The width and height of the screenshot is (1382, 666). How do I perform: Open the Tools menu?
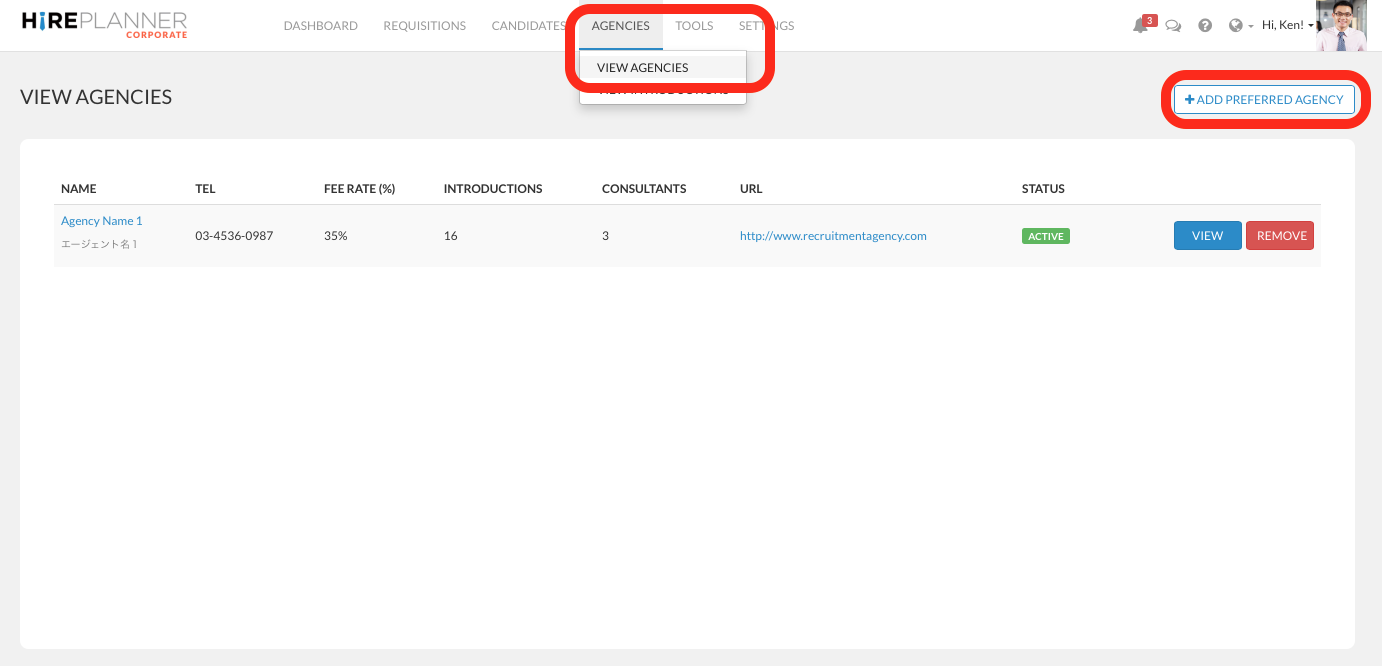694,26
